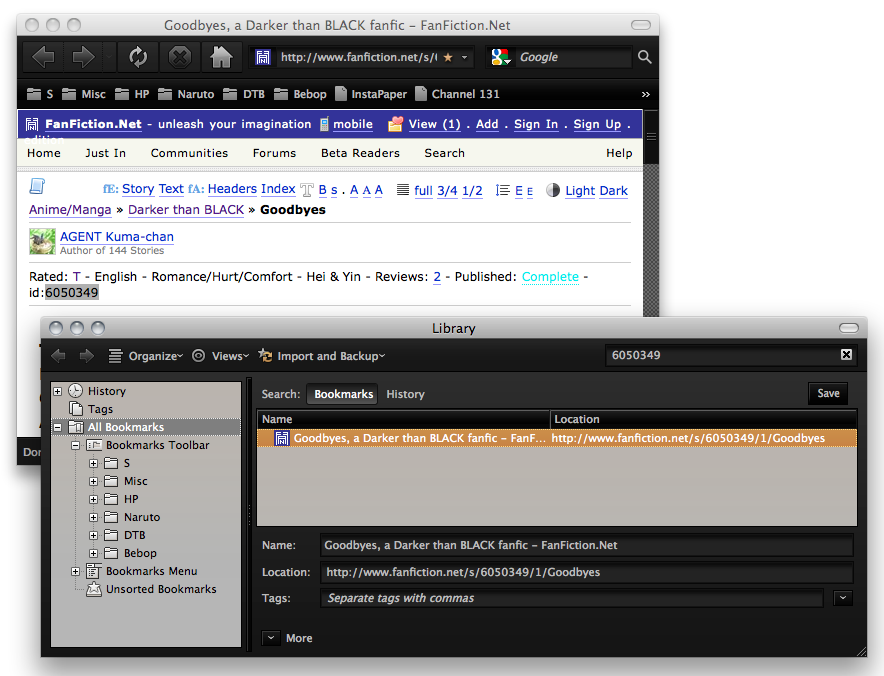
Task: Switch search scope to History
Action: tap(405, 394)
